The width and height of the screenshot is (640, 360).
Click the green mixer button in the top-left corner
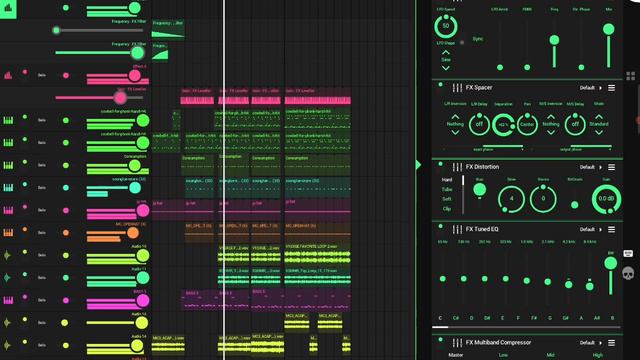[x=8, y=9]
